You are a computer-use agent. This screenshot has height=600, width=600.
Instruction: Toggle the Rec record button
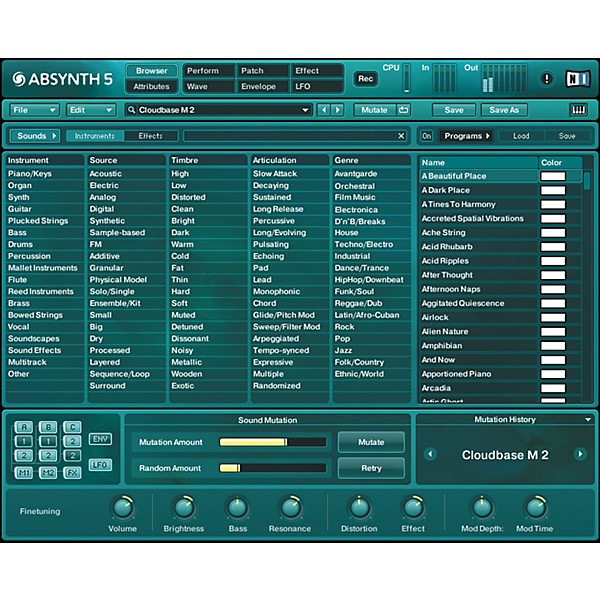pos(365,79)
